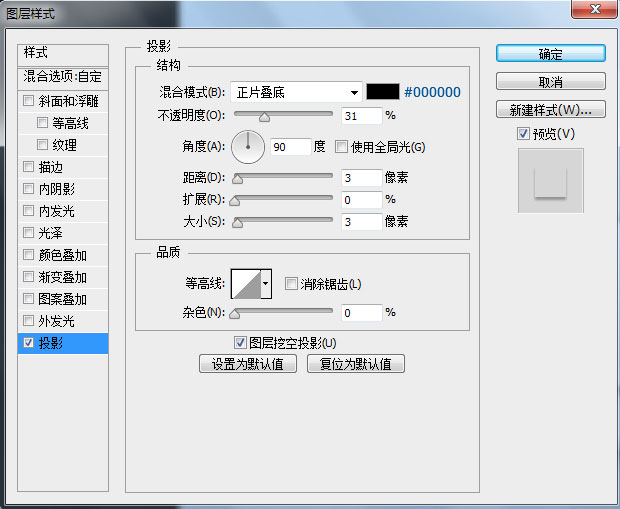Select 混合选项:自定 entry
This screenshot has height=509, width=620.
63,78
